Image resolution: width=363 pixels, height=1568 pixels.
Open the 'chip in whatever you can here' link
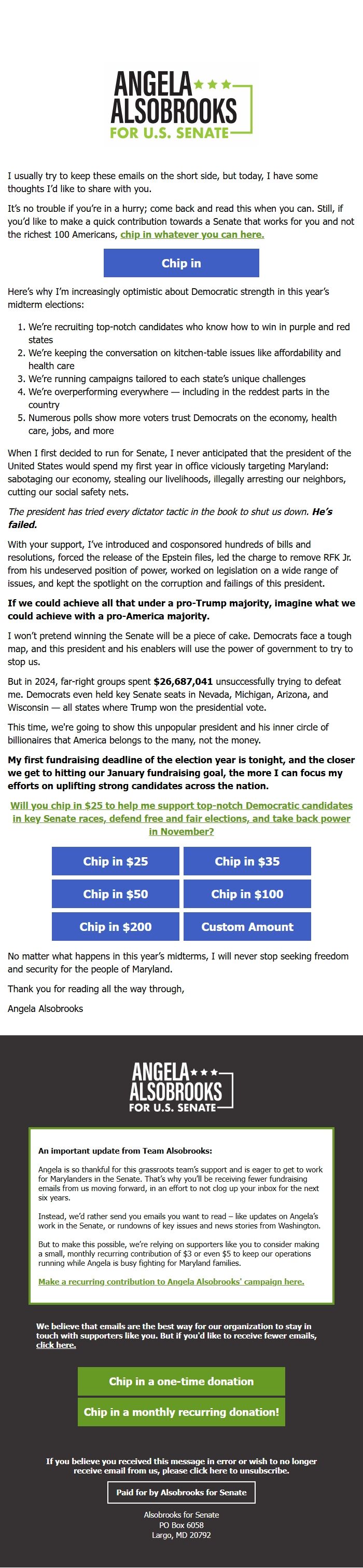[190, 235]
